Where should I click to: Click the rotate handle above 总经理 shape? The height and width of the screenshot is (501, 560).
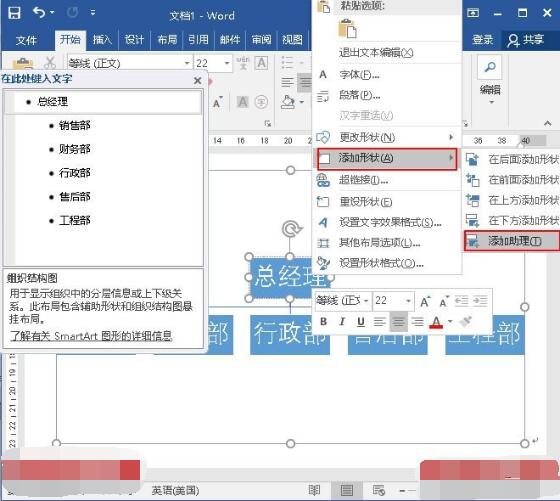tap(292, 229)
